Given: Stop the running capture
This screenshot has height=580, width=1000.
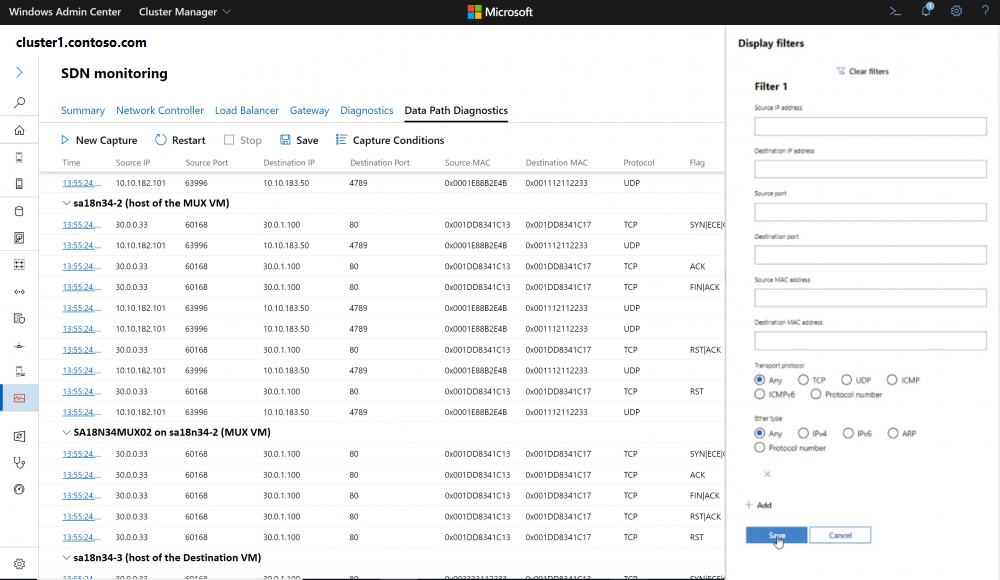Looking at the screenshot, I should point(242,140).
